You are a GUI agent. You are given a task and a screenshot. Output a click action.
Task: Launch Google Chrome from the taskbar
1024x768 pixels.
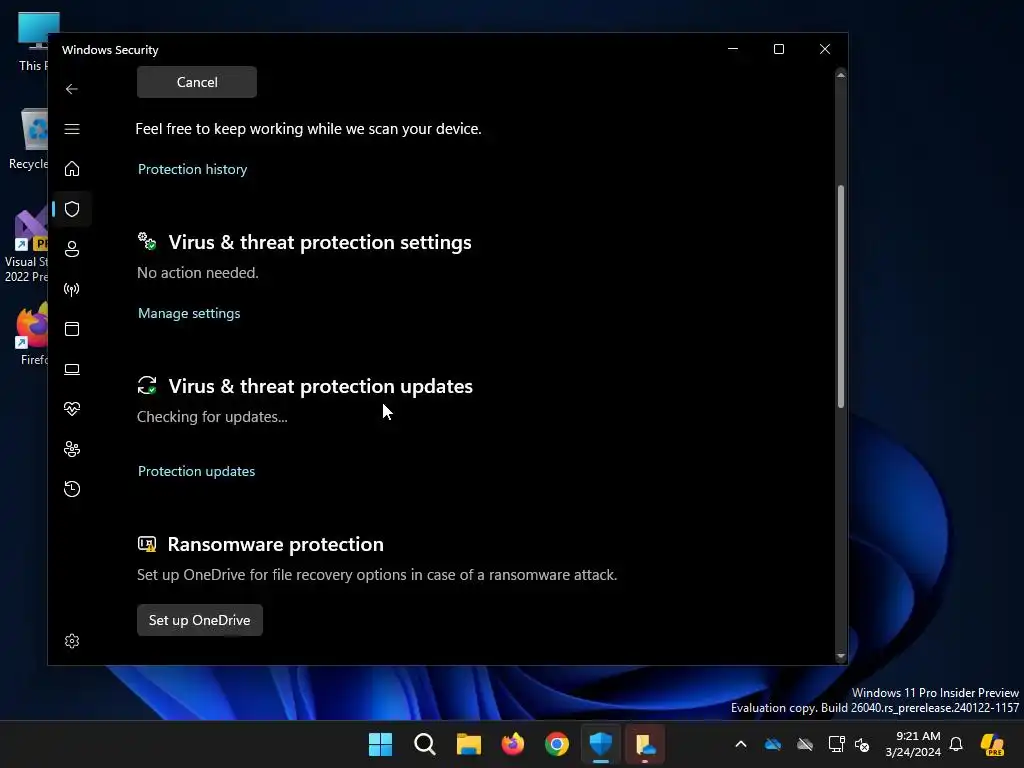point(556,744)
